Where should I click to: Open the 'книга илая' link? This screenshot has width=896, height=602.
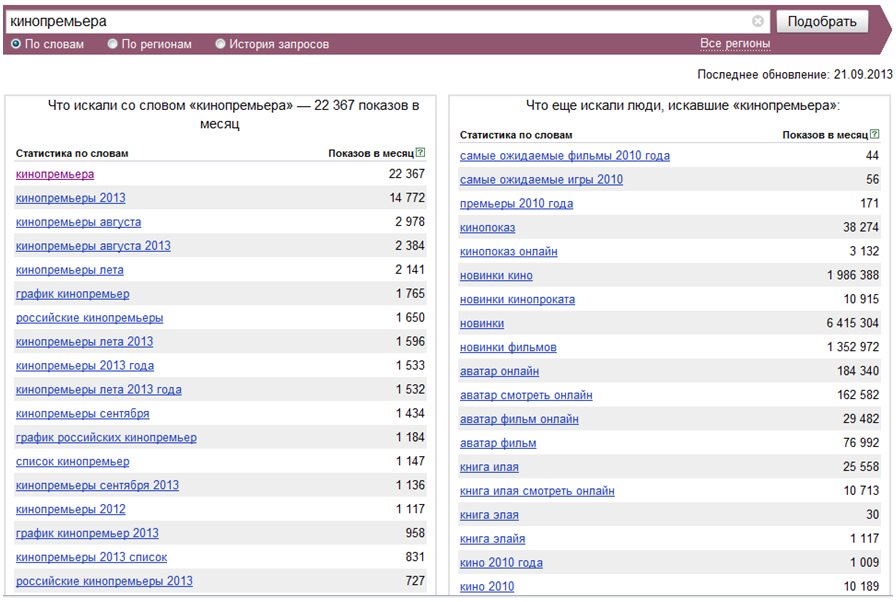tap(489, 467)
